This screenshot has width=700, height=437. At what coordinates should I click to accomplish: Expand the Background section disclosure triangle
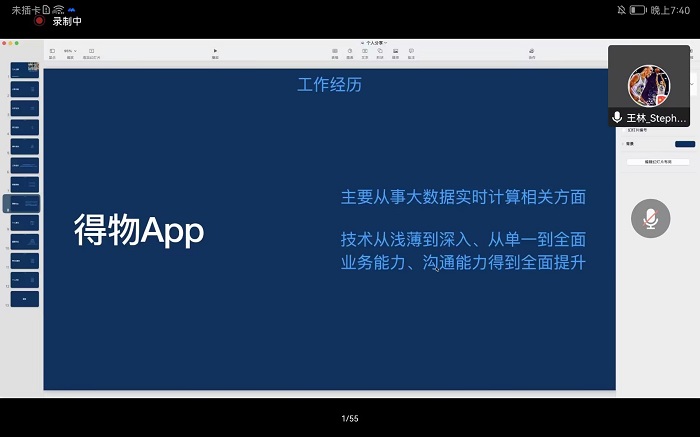[x=624, y=144]
